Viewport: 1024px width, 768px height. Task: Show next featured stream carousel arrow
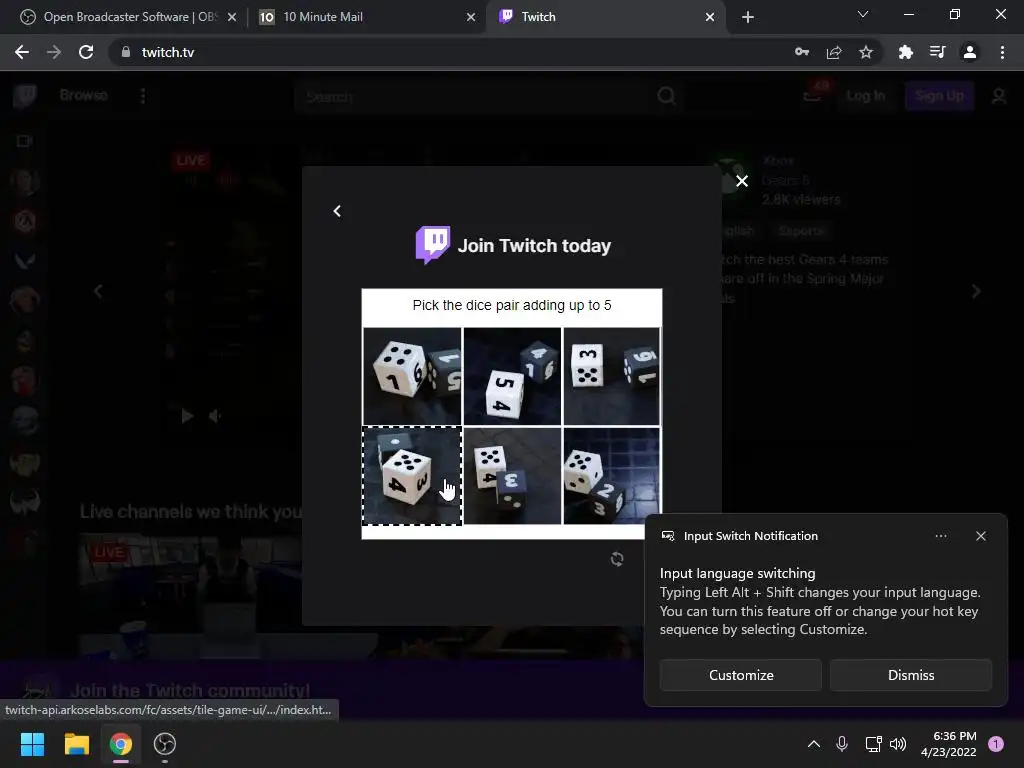click(976, 291)
